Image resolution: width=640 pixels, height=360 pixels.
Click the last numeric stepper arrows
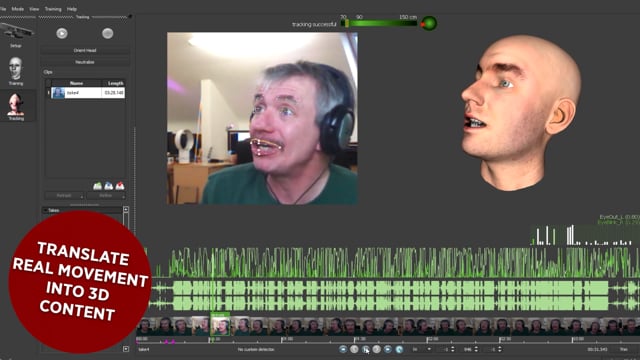coord(500,349)
